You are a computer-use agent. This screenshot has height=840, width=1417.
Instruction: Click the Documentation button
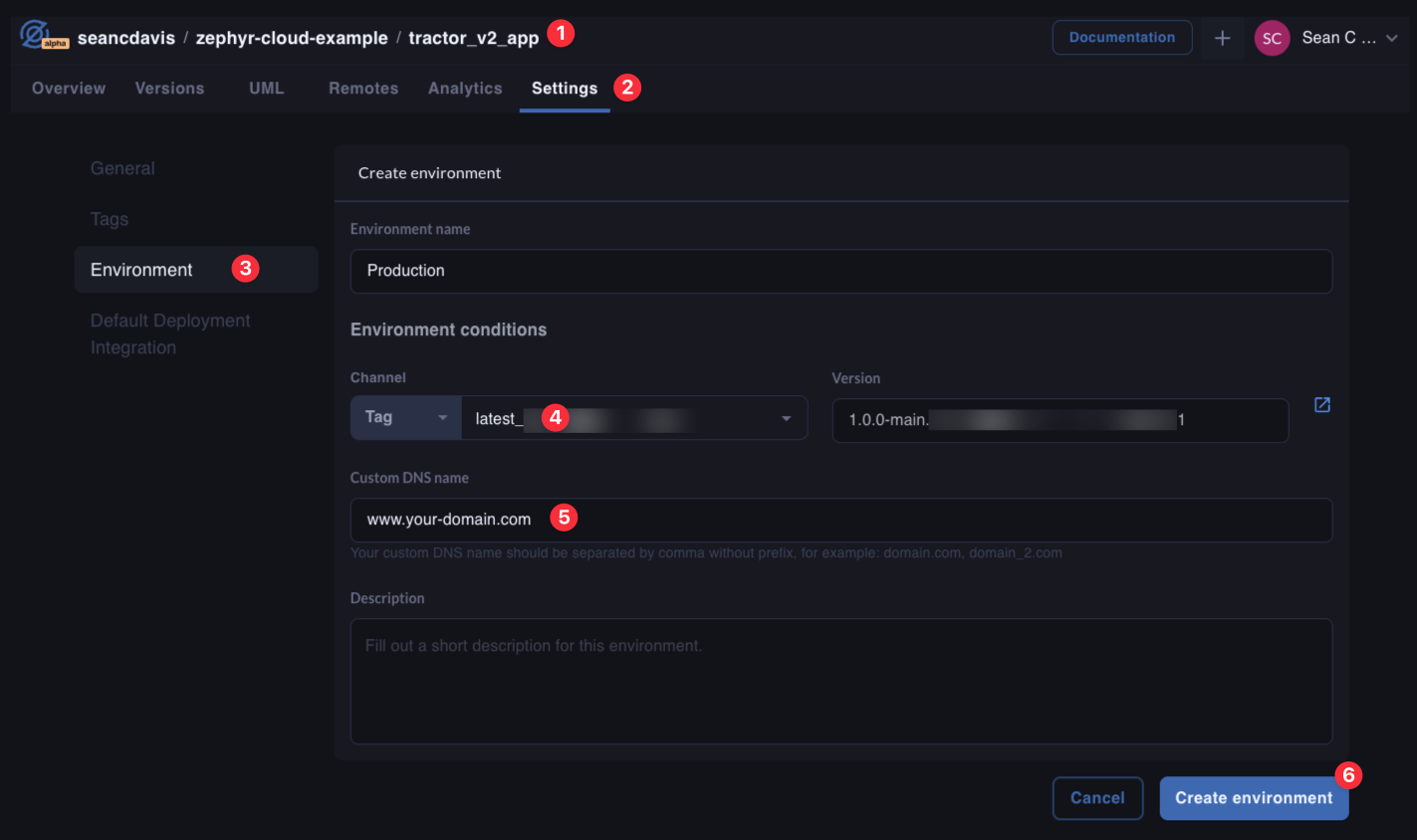(1122, 38)
